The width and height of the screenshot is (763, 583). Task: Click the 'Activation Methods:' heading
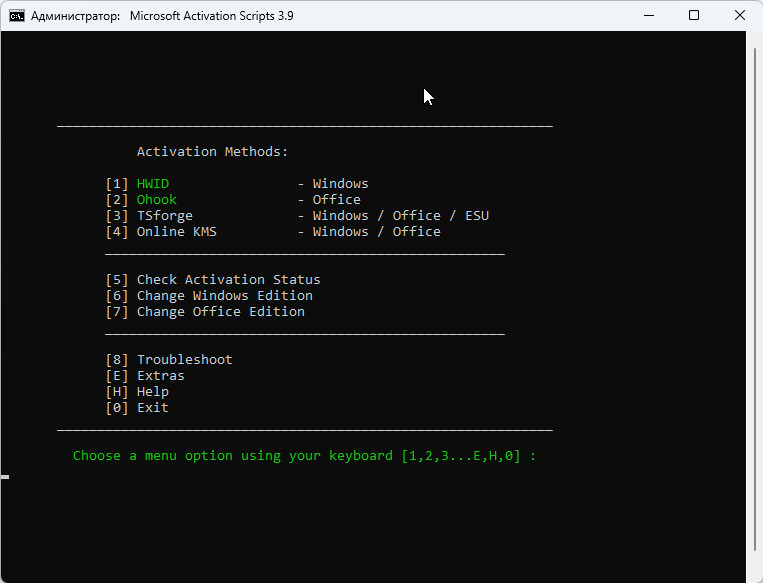212,152
